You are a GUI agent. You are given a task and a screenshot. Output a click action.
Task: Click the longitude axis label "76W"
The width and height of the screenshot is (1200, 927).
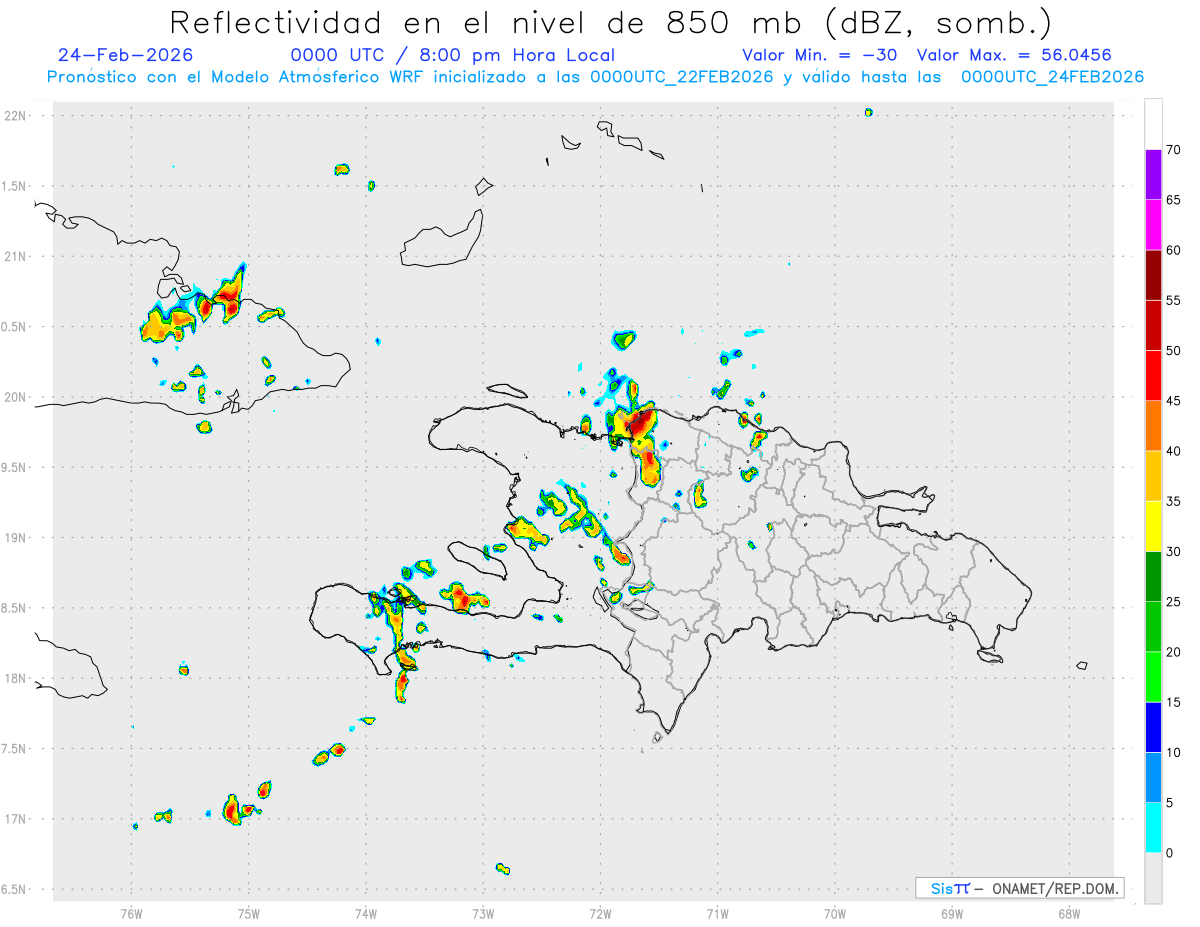pos(131,913)
